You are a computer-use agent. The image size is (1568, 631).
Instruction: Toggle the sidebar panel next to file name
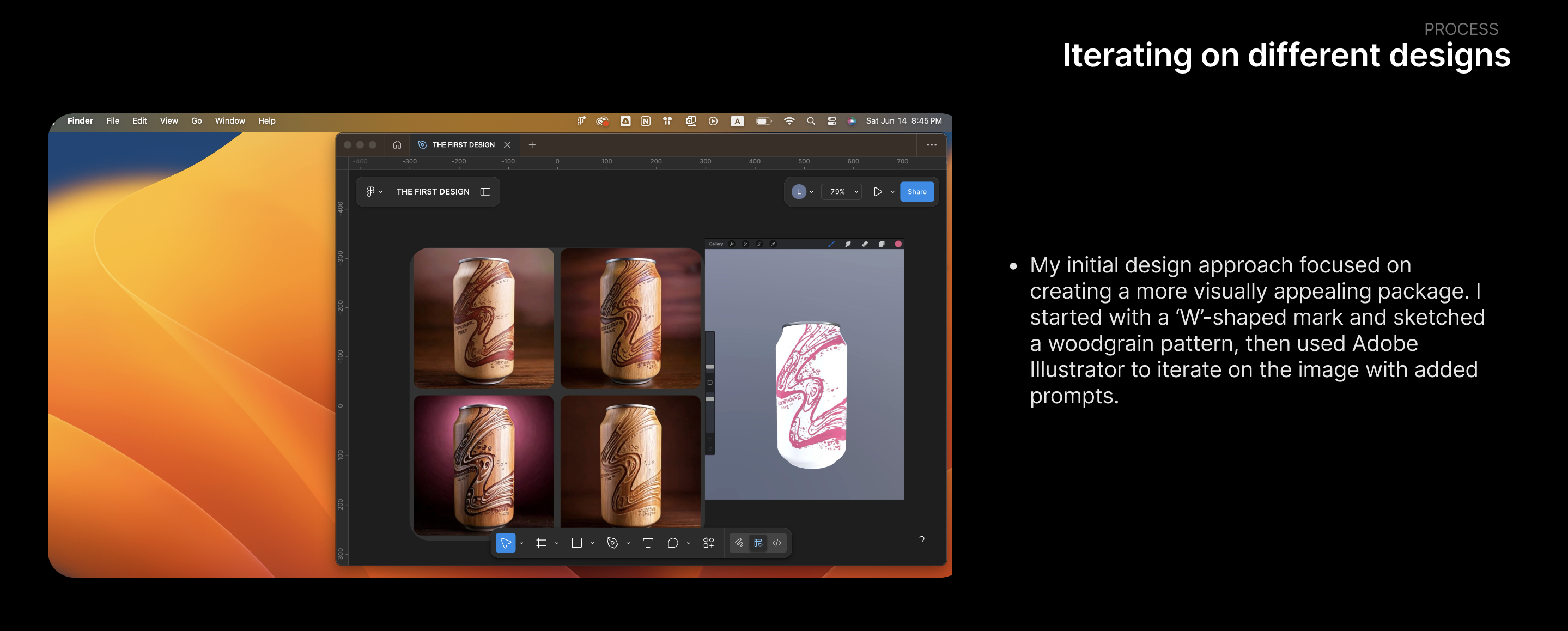point(485,192)
